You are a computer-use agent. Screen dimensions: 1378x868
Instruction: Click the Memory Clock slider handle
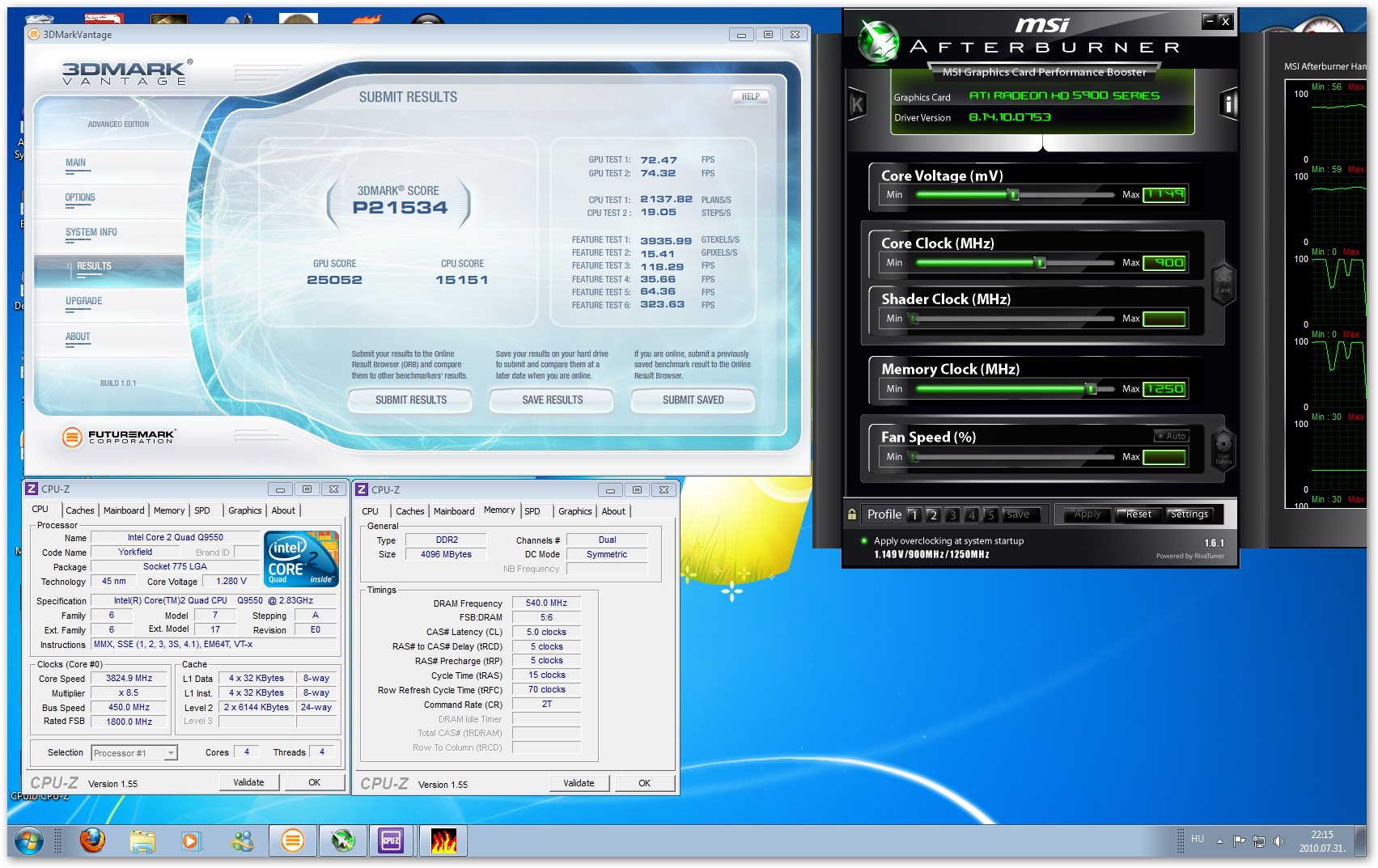(1091, 389)
